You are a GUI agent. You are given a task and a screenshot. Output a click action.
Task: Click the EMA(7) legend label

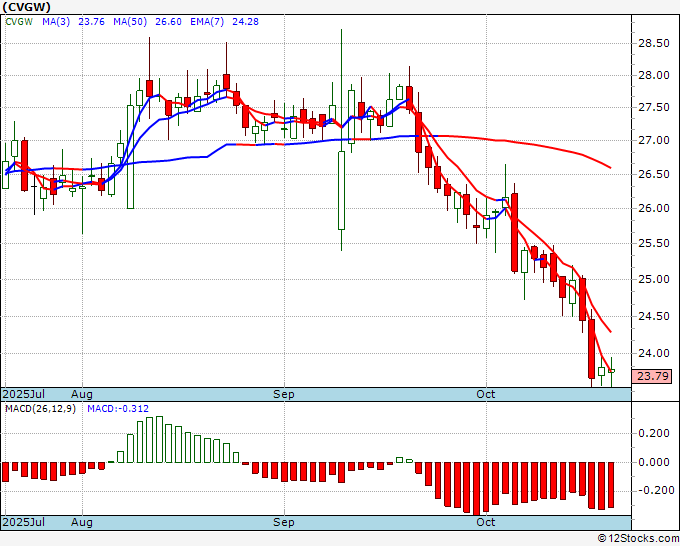[207, 22]
